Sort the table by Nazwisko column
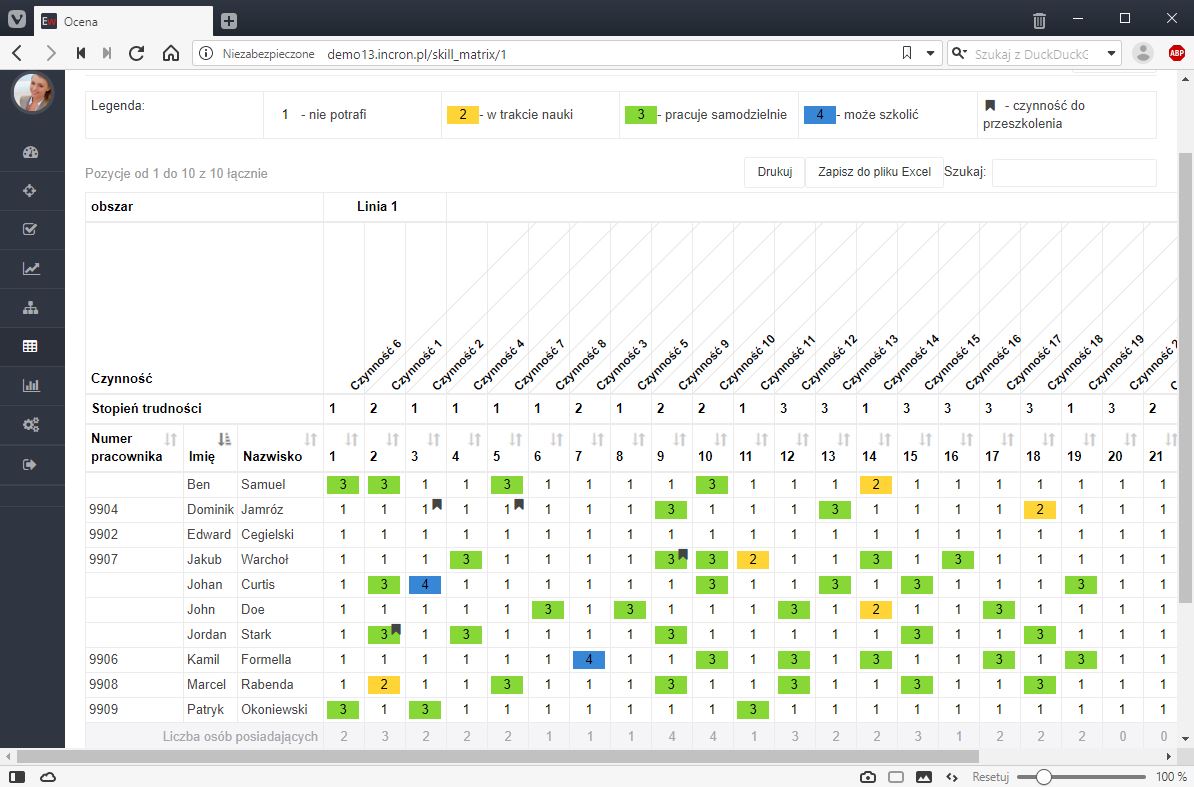The height and width of the screenshot is (787, 1194). 310,439
